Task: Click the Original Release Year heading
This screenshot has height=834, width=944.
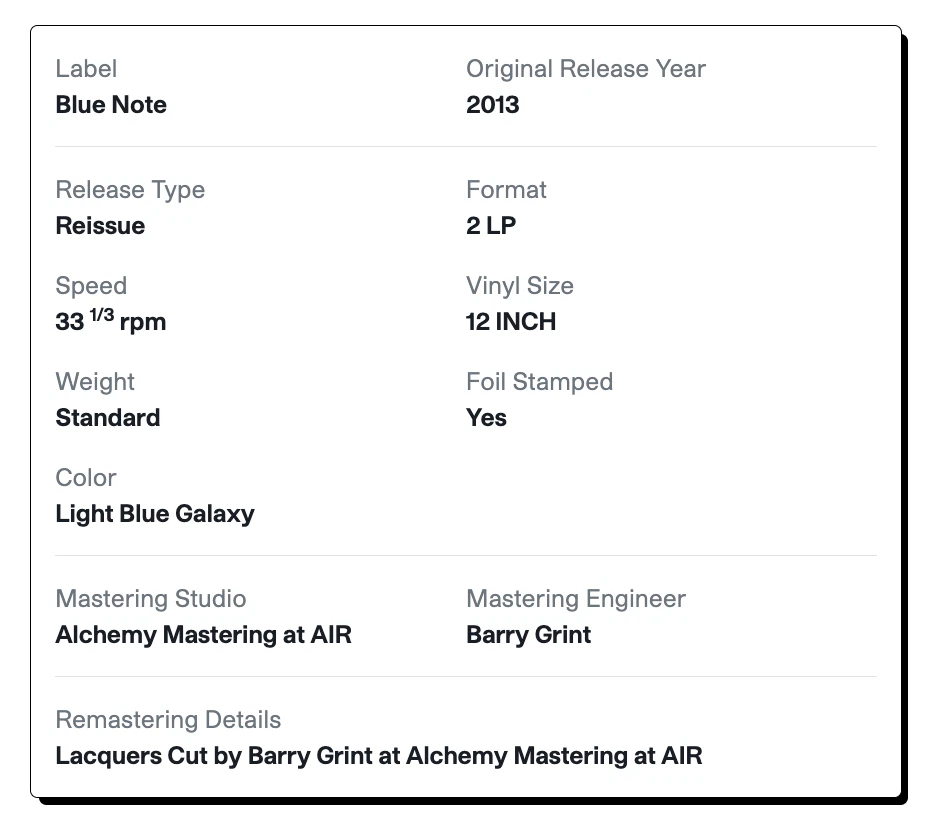Action: click(x=586, y=69)
